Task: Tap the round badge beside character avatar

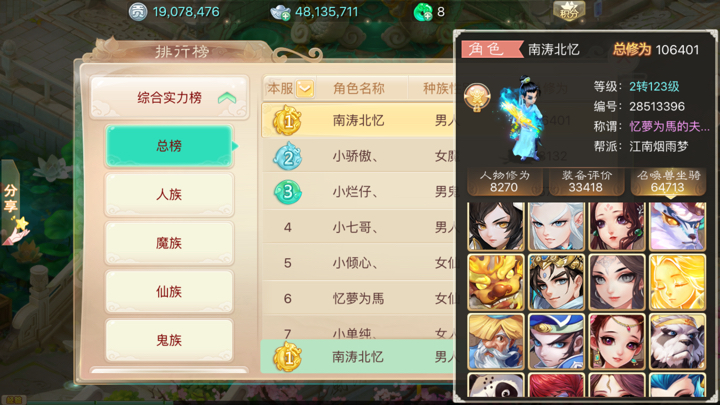Action: pyautogui.click(x=477, y=97)
